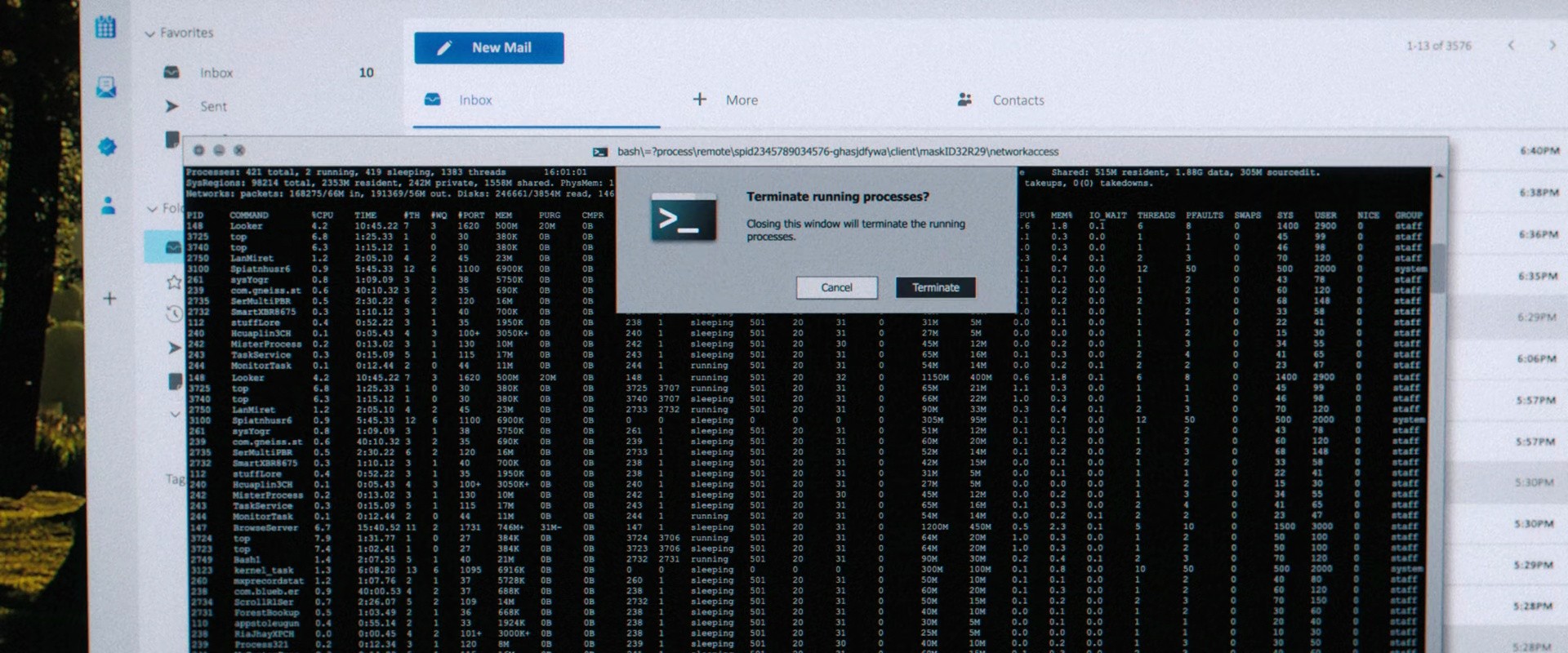
Task: Click the terminal window scrollbar
Action: coord(1438,269)
